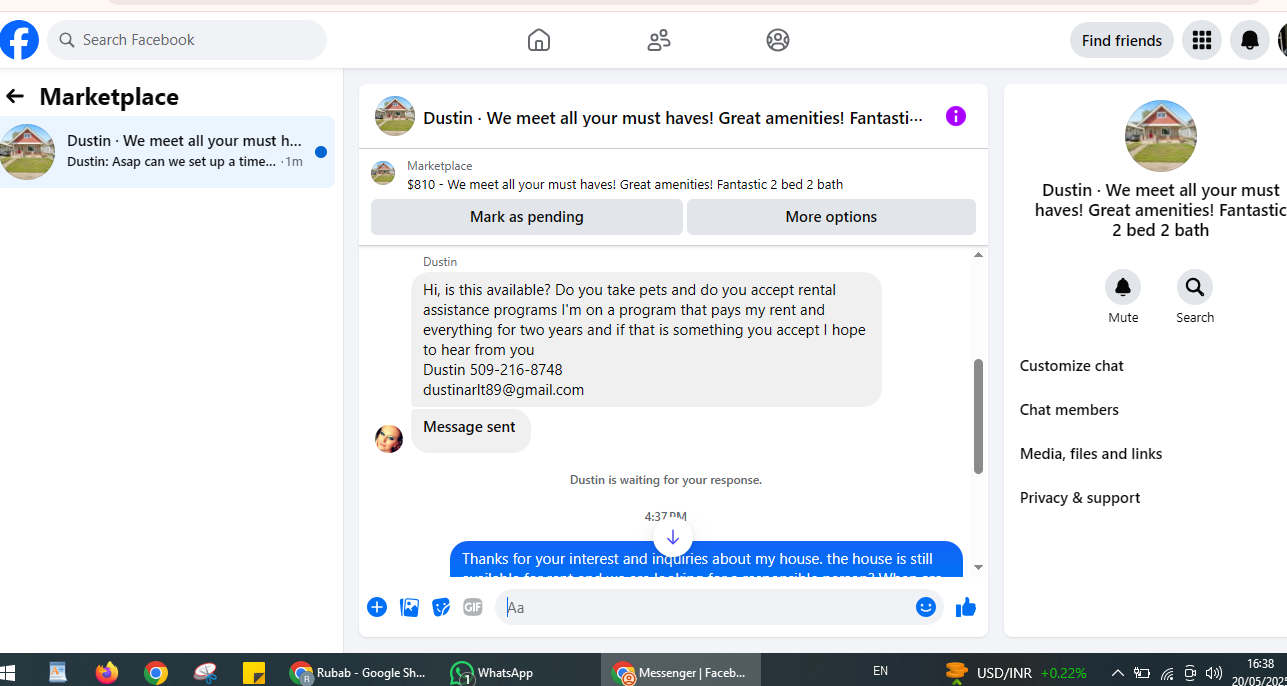Open the emoji picker in message box
Image resolution: width=1287 pixels, height=686 pixels.
[926, 607]
